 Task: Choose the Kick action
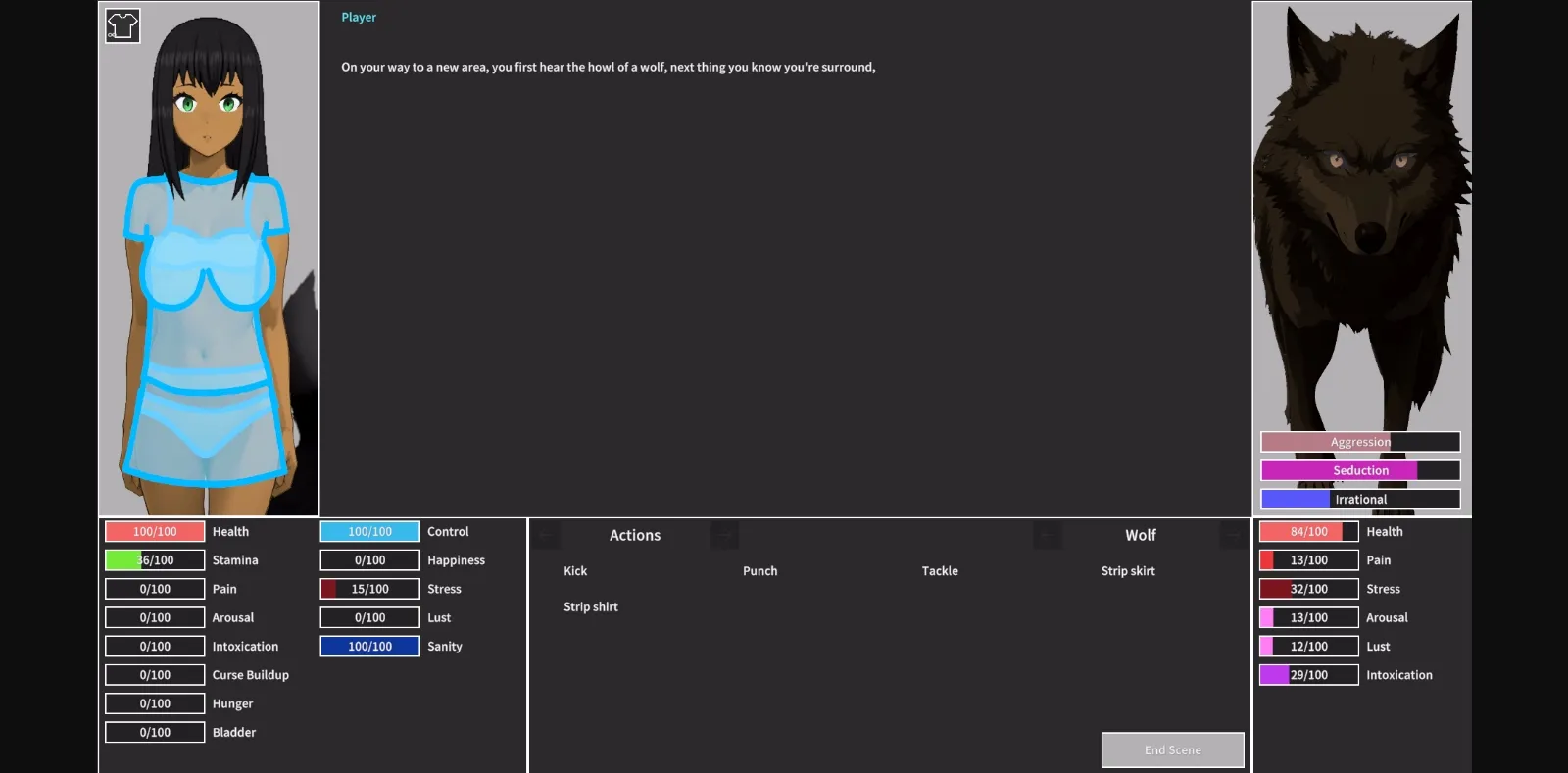coord(575,571)
